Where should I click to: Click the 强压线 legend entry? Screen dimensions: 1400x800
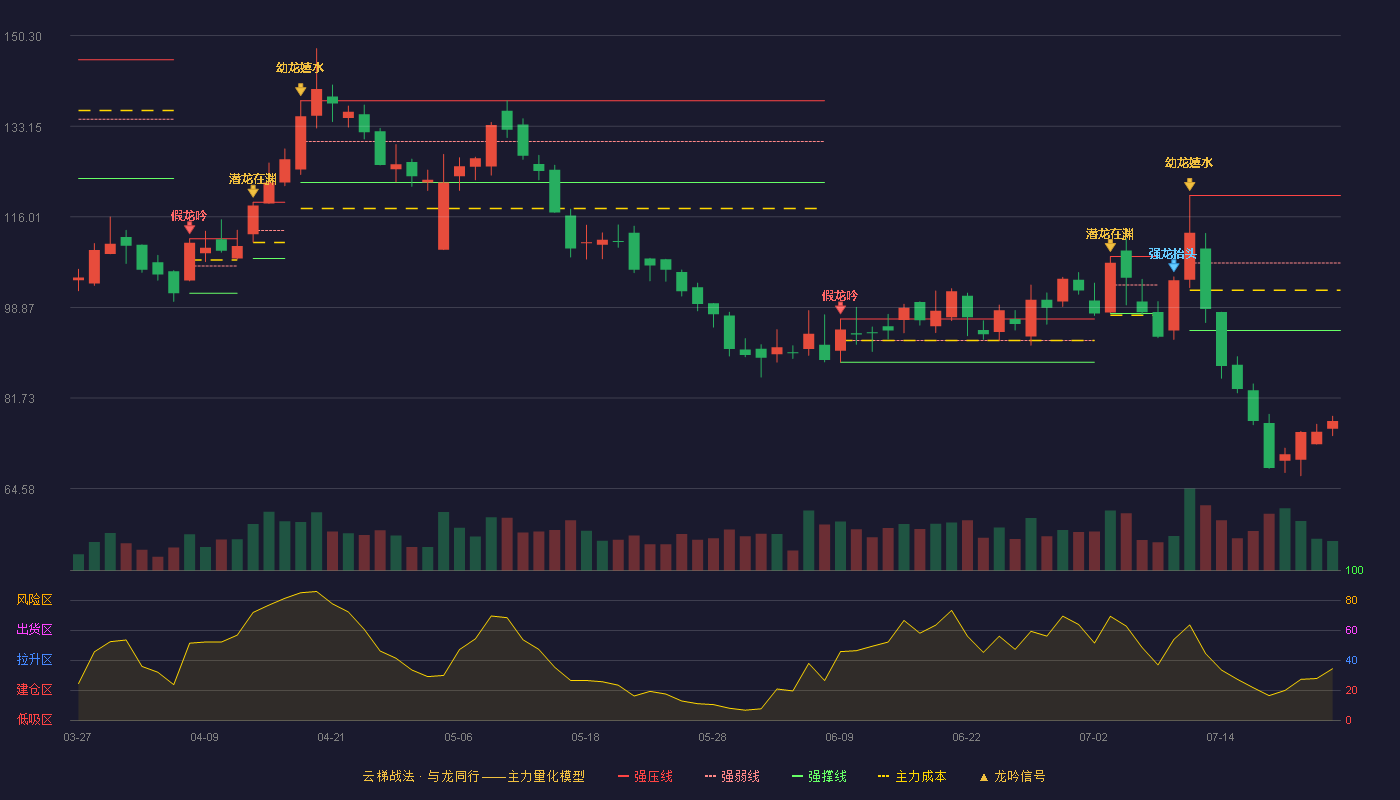[x=646, y=776]
